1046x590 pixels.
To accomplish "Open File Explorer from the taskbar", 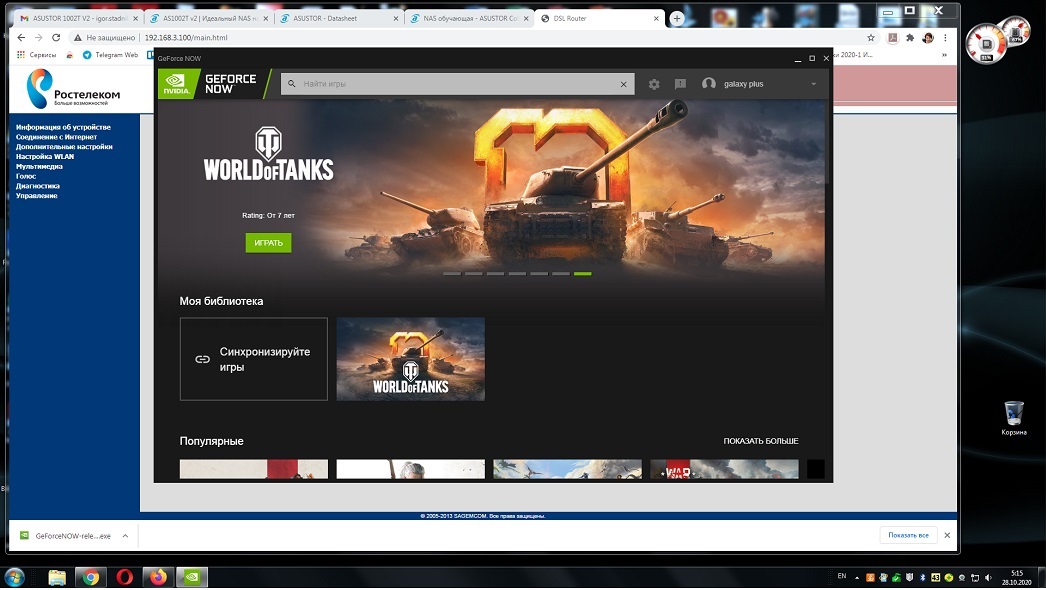I will click(x=57, y=577).
